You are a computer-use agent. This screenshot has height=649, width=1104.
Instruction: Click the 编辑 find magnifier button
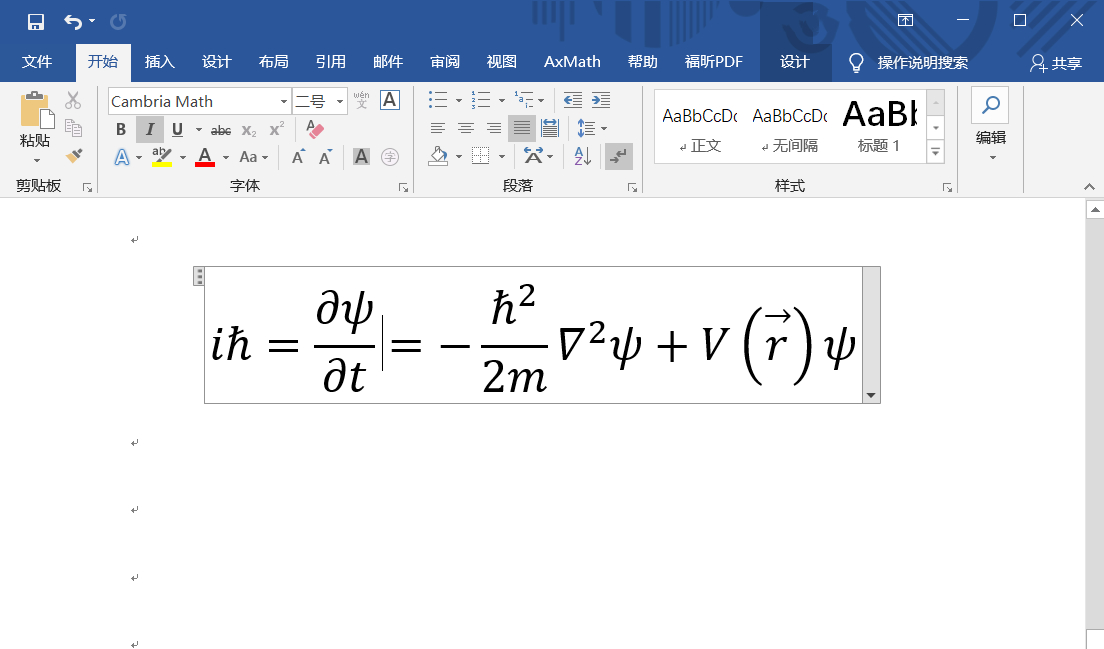tap(990, 106)
